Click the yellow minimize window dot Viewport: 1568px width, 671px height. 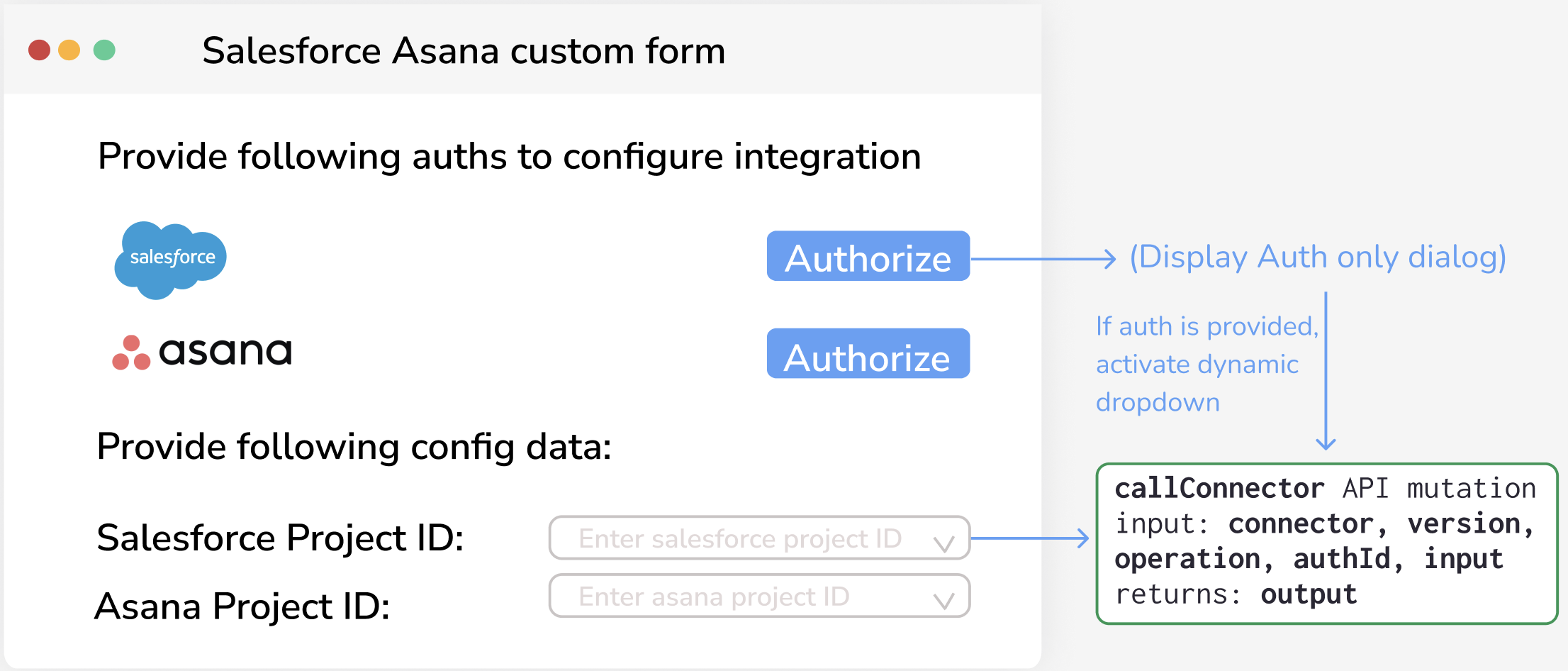[x=69, y=50]
